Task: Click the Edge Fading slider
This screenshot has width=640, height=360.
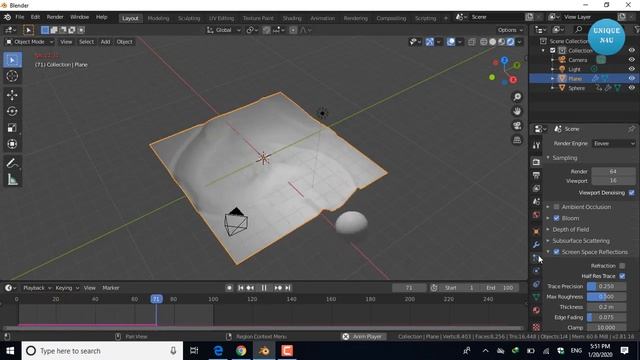Action: 606,317
